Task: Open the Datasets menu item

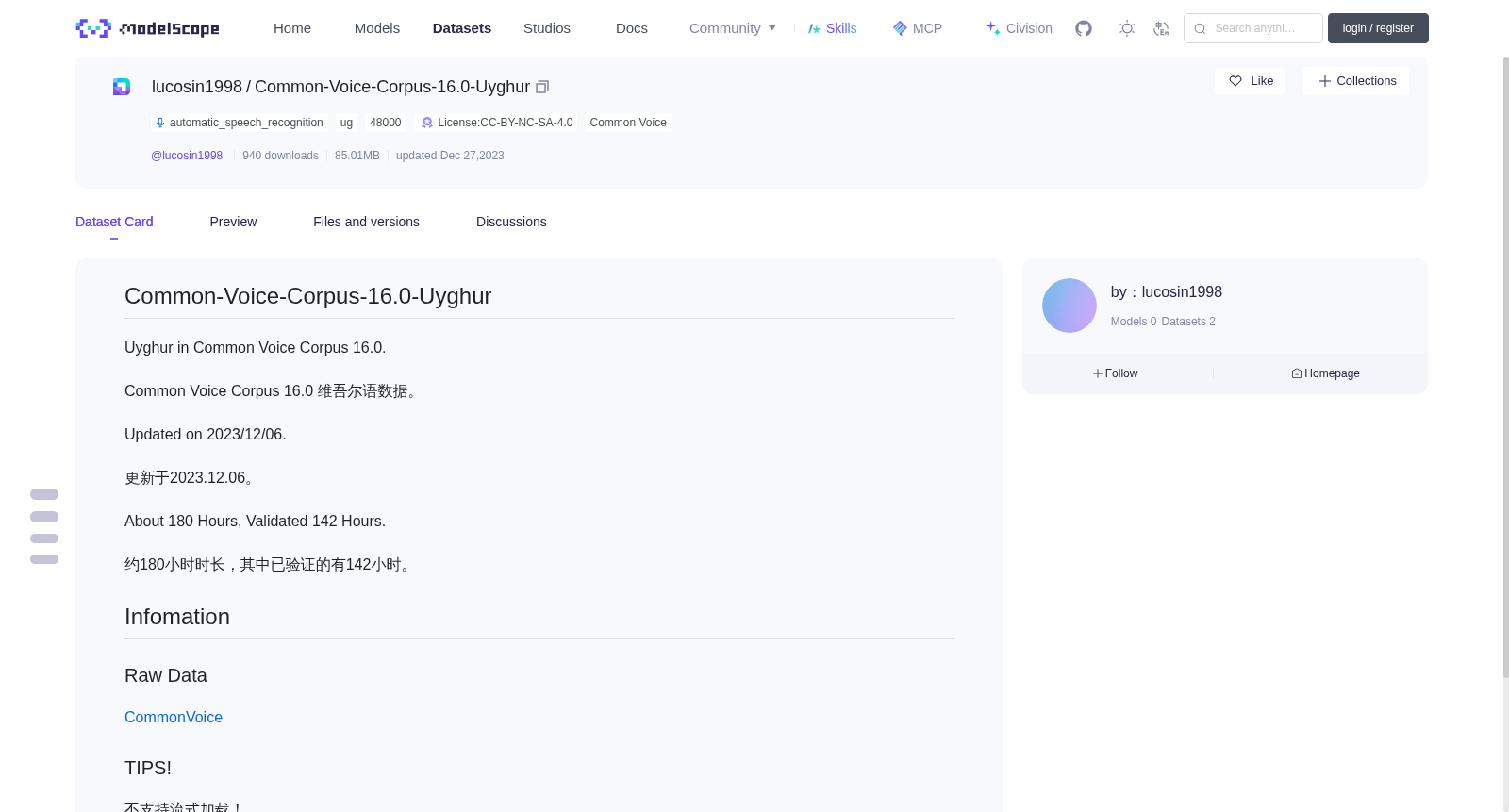Action: point(462,28)
